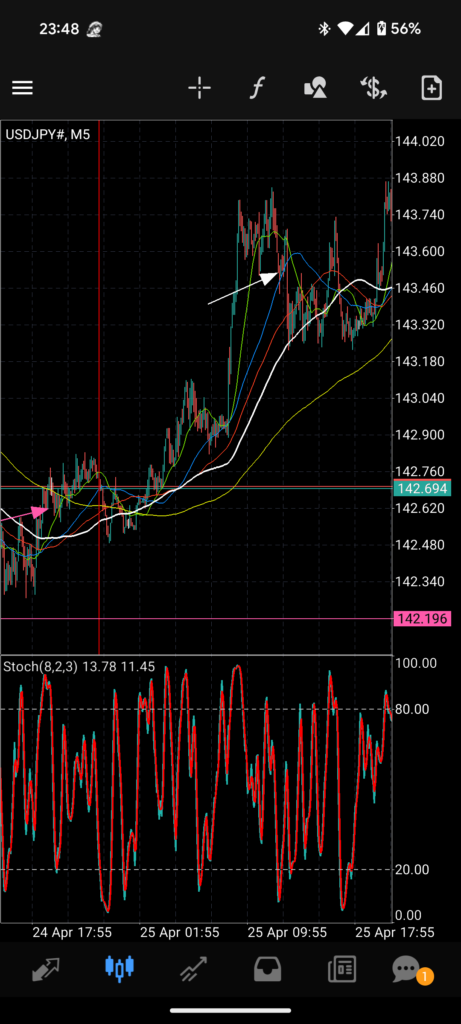
Task: Tap the pink arrow drawing on chart
Action: [25, 513]
